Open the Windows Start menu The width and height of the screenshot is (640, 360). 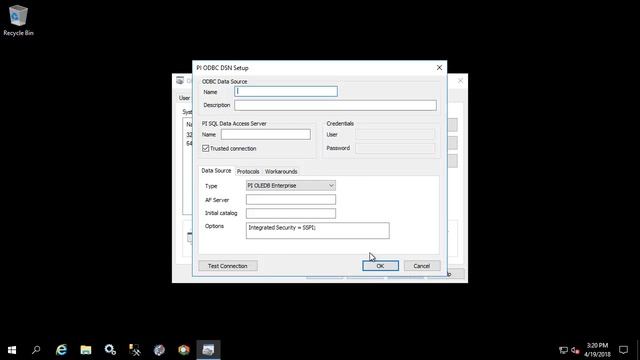[x=12, y=350]
